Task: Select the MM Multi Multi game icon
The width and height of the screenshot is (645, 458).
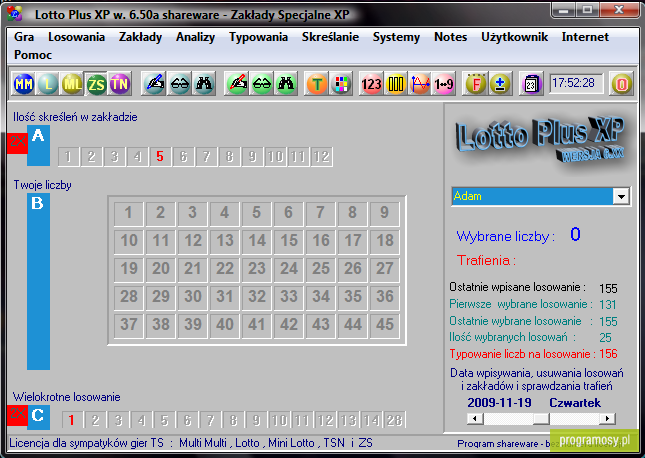Action: pos(24,84)
